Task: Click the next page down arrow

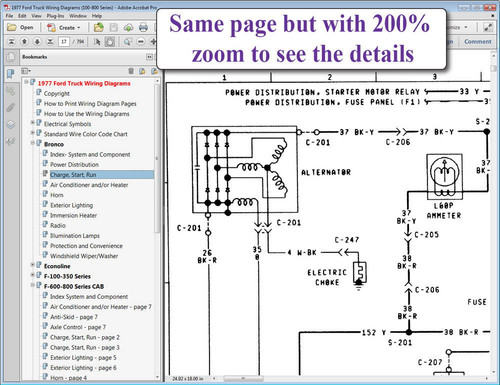Action: [37, 42]
